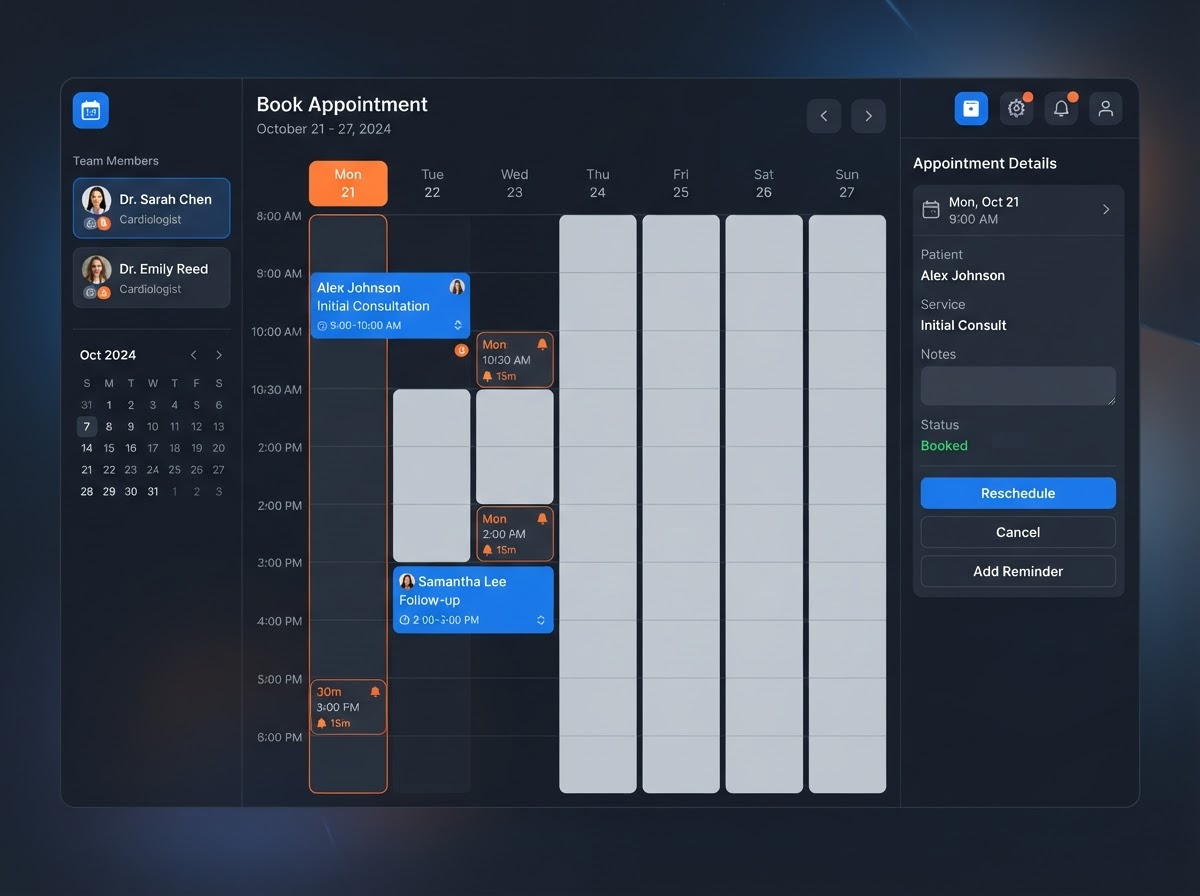Select the Sat 26 day header
The width and height of the screenshot is (1200, 896).
(x=764, y=183)
